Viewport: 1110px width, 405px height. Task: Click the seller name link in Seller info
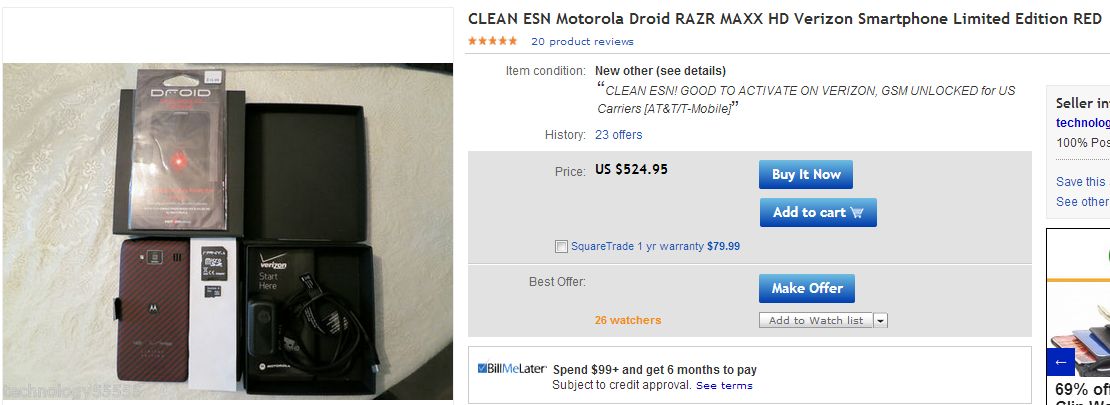1083,123
